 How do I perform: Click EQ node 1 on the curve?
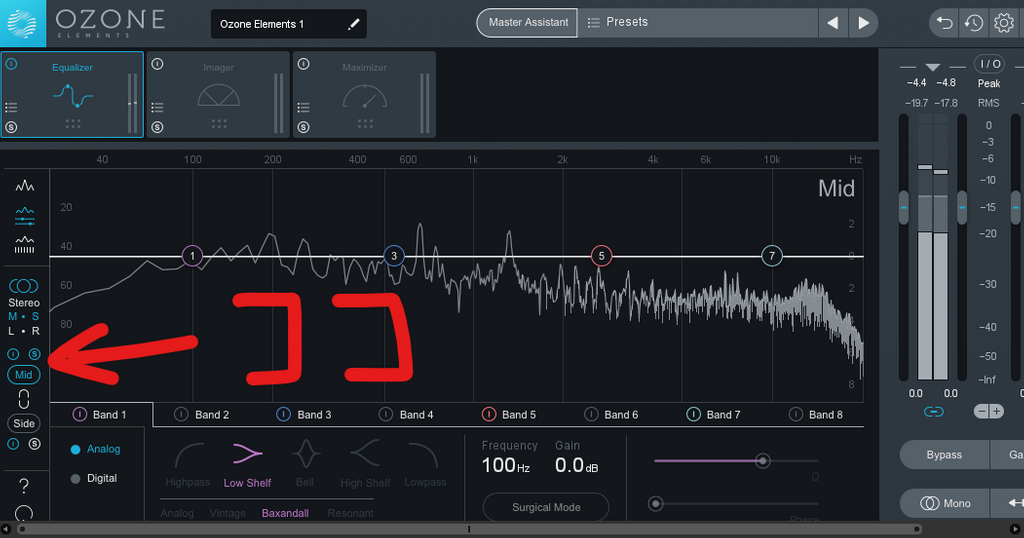pos(192,256)
